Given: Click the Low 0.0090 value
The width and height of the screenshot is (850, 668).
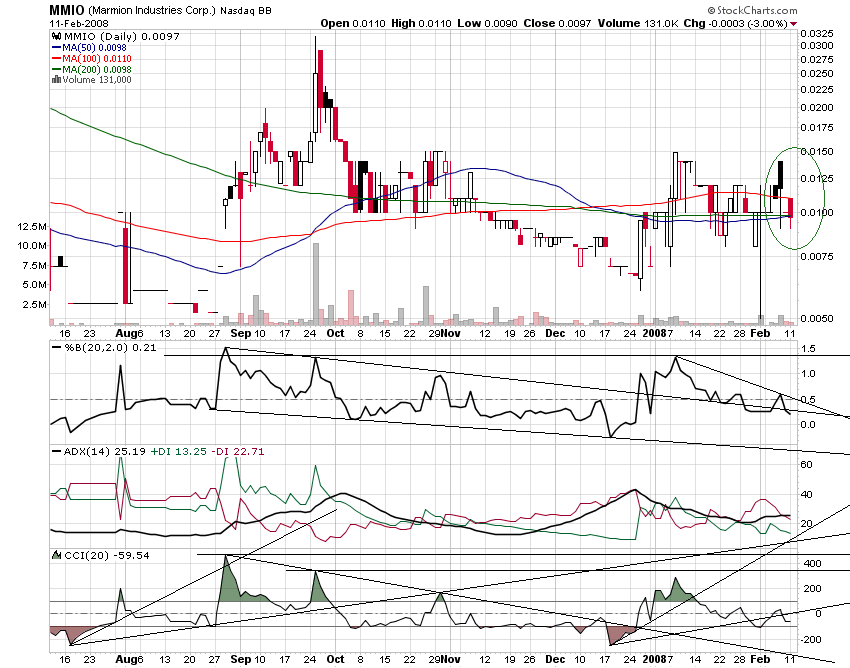Looking at the screenshot, I should 487,23.
